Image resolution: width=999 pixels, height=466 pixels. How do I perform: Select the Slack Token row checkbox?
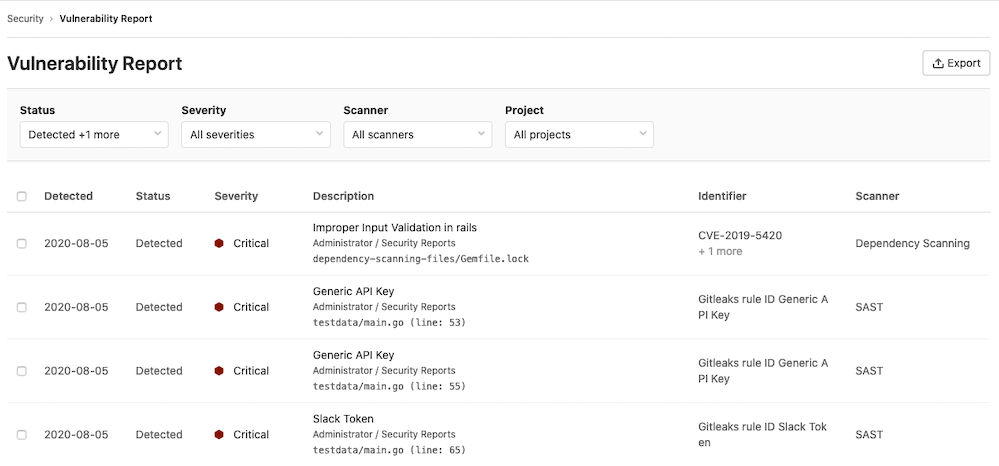(x=22, y=435)
